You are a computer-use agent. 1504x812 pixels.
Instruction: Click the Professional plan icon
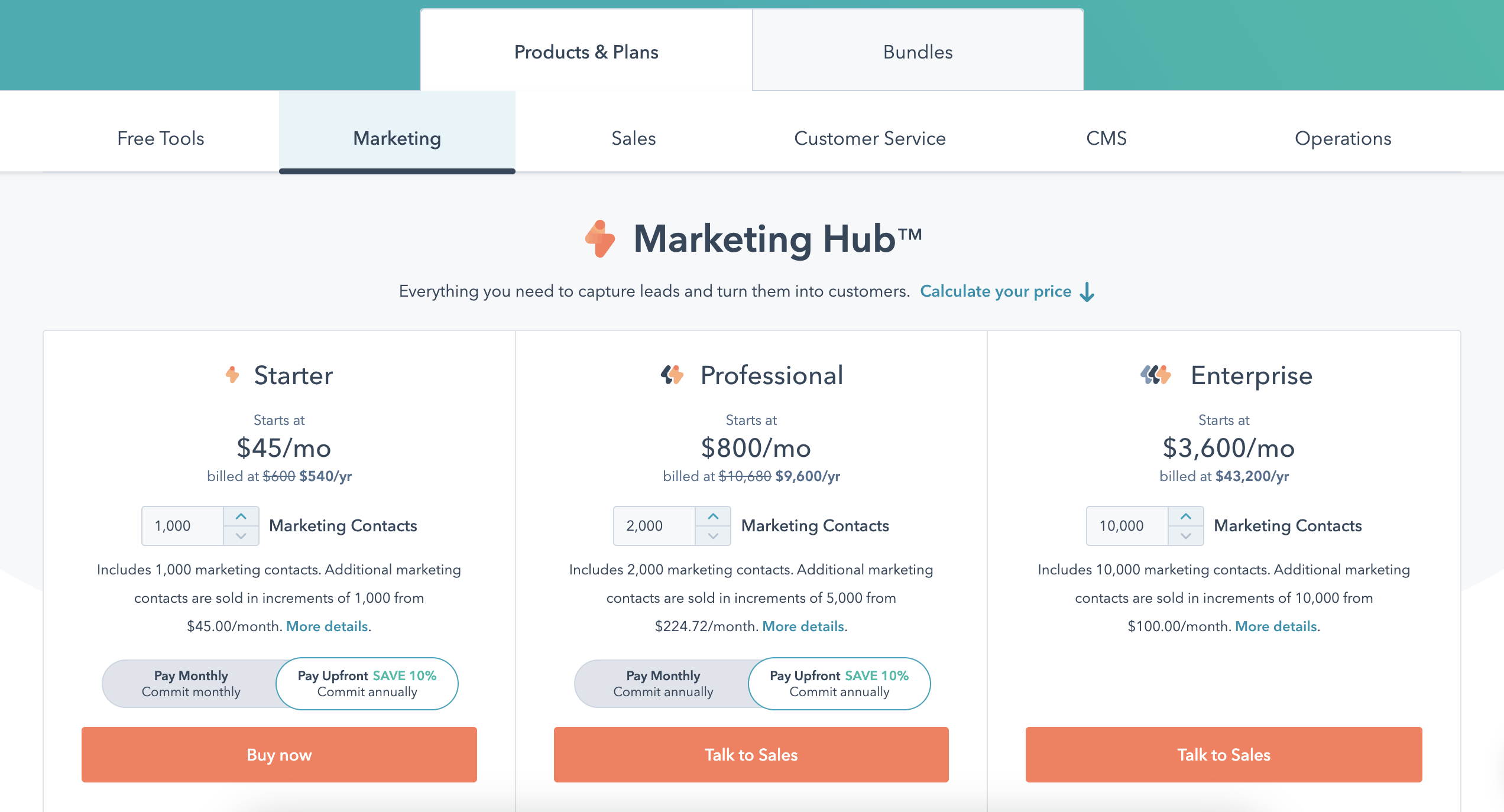click(672, 375)
